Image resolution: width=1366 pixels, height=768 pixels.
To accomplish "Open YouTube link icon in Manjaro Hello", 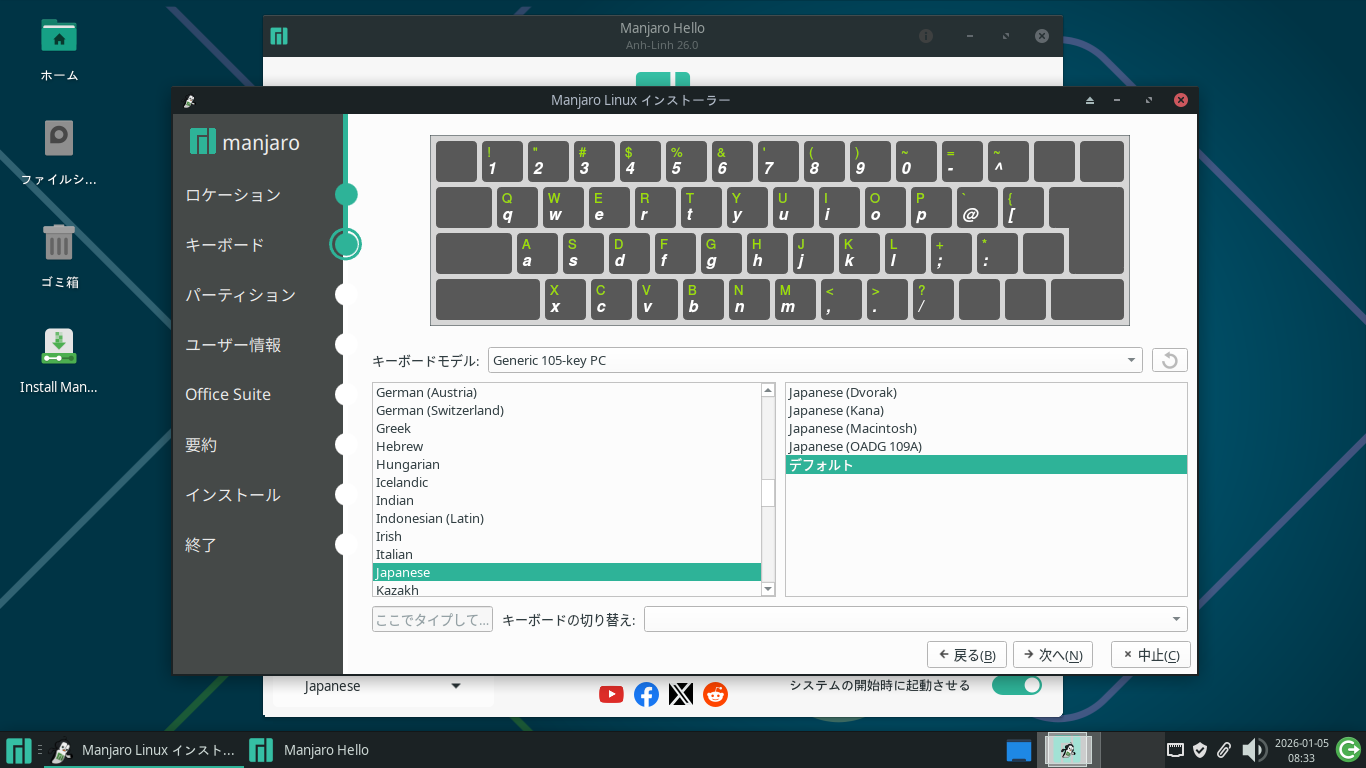I will 612,694.
